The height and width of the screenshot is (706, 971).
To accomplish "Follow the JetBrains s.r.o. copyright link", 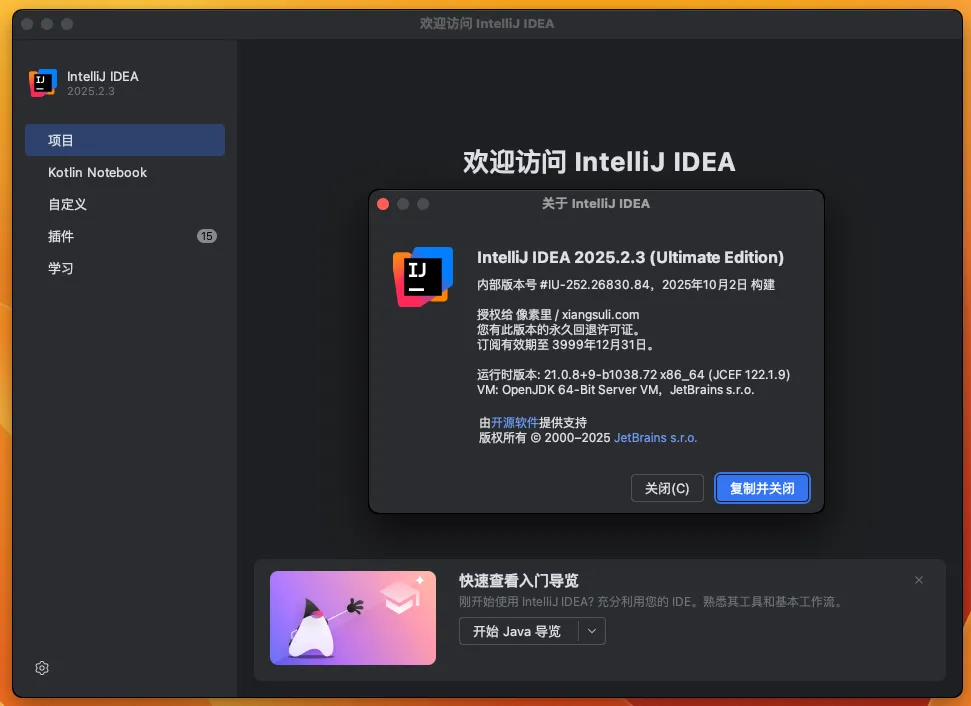I will point(655,437).
